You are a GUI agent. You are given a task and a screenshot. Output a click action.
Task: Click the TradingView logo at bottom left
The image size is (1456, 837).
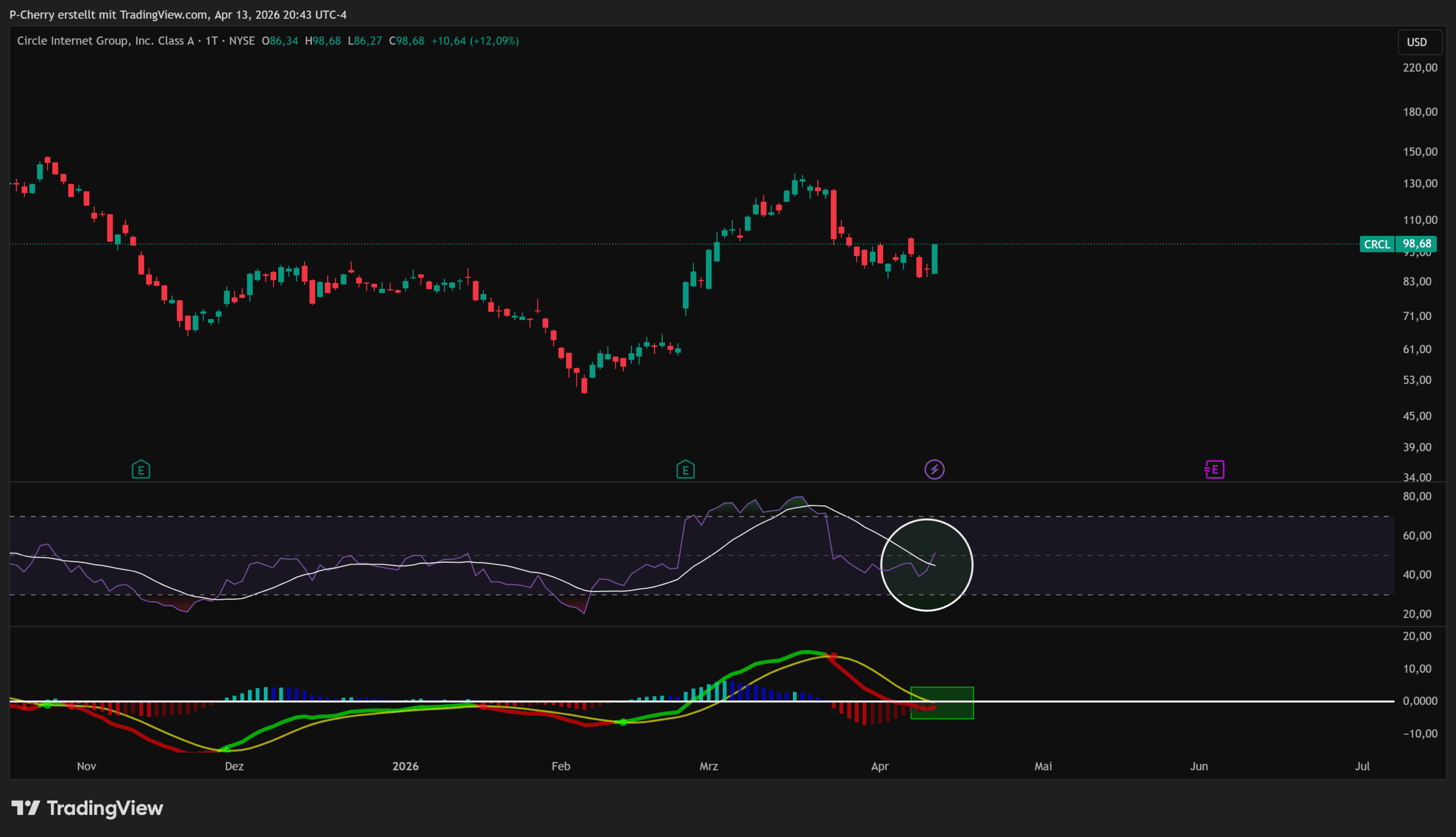pyautogui.click(x=88, y=807)
